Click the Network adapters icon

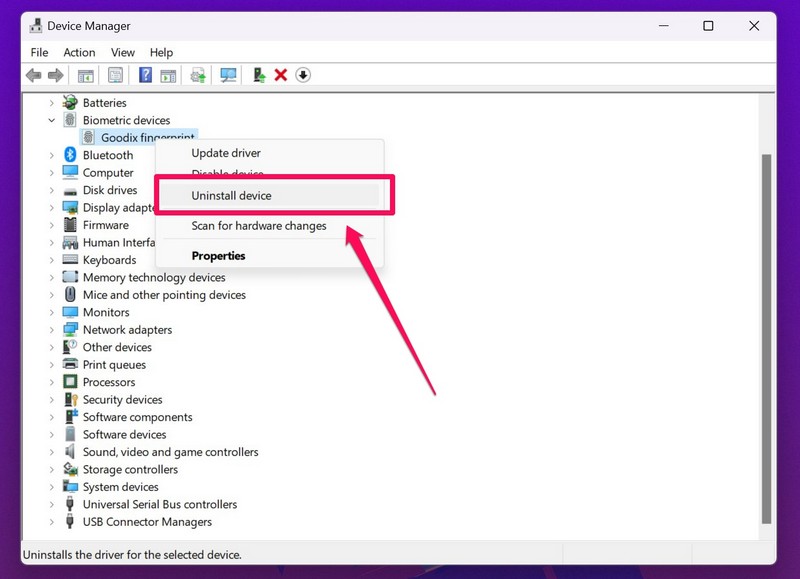[x=70, y=330]
